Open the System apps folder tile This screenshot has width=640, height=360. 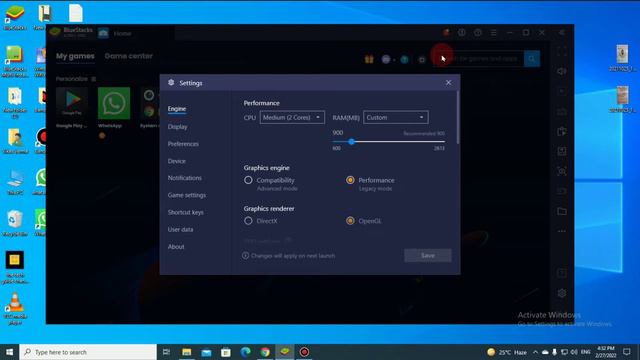click(150, 103)
